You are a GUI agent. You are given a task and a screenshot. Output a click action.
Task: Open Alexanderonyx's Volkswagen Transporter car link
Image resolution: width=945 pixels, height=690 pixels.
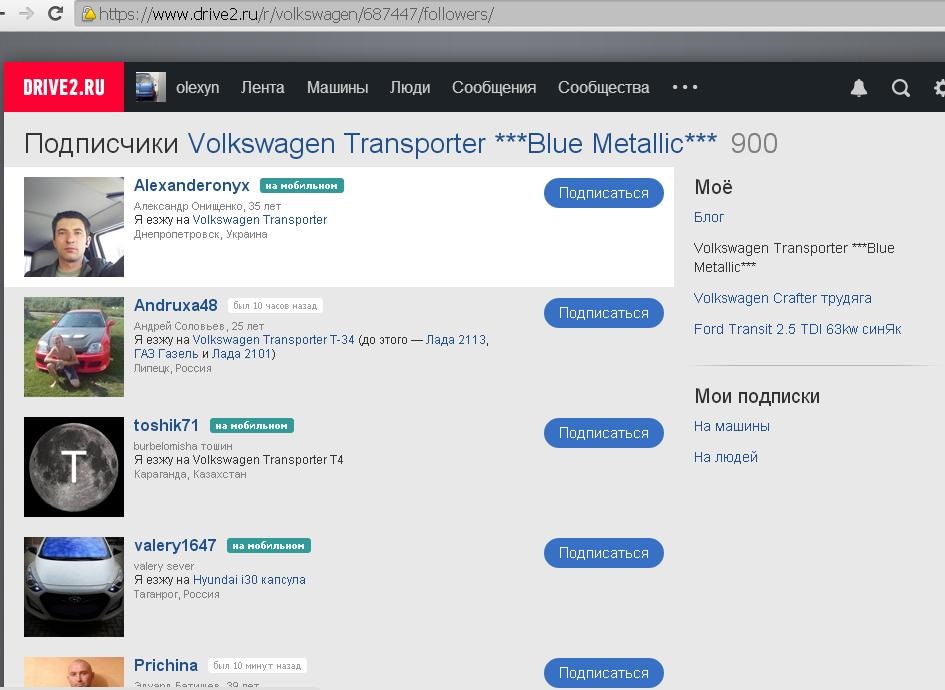tap(260, 219)
